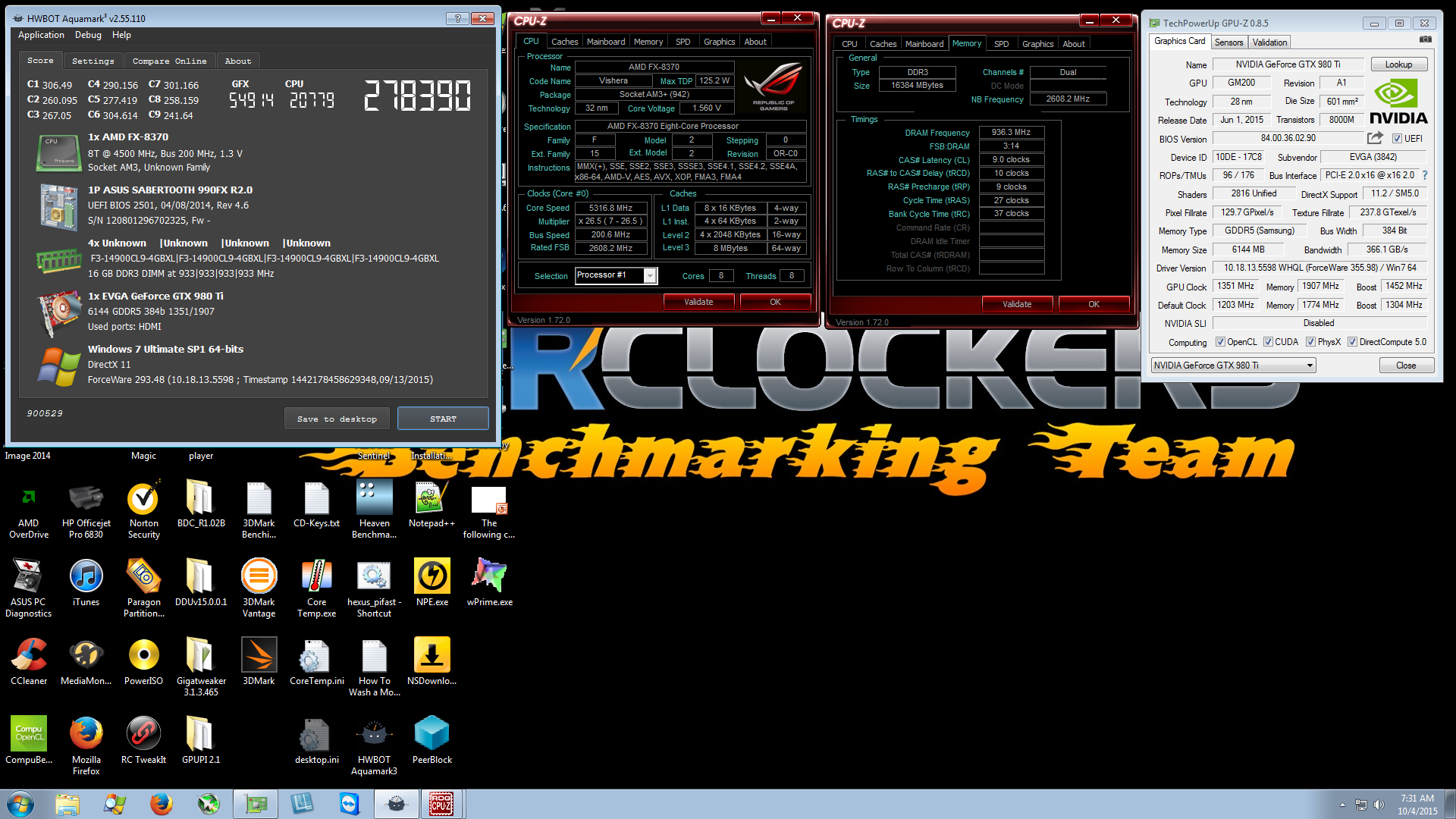Click START button in Aquamark
This screenshot has height=819, width=1456.
click(x=443, y=419)
